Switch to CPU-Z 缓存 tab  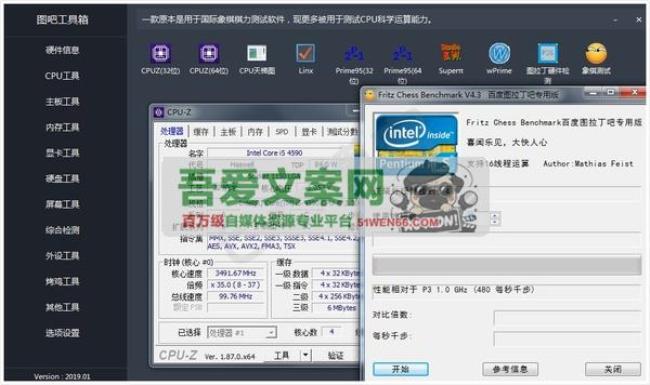(x=201, y=132)
